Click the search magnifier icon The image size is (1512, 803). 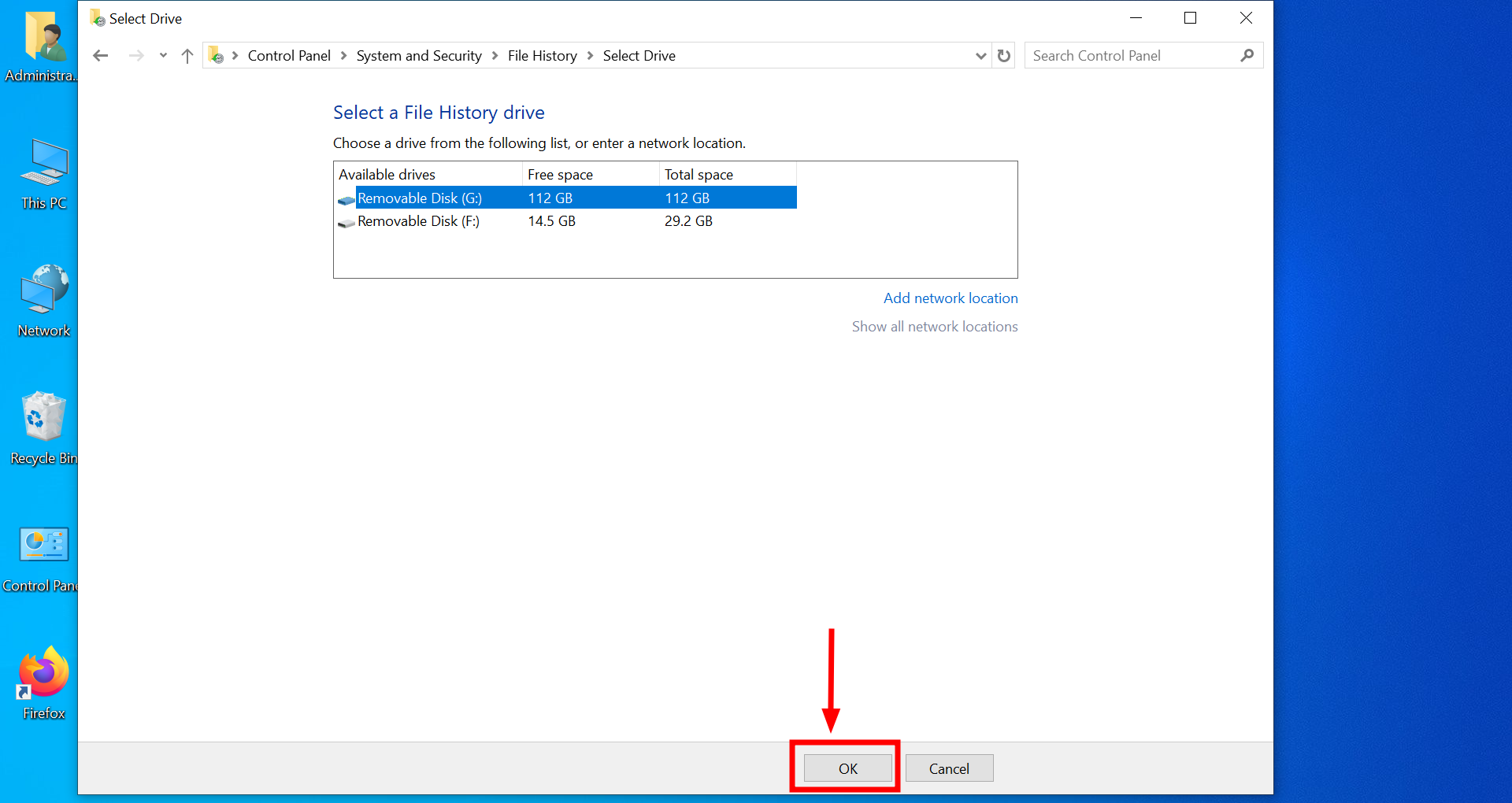click(1247, 55)
